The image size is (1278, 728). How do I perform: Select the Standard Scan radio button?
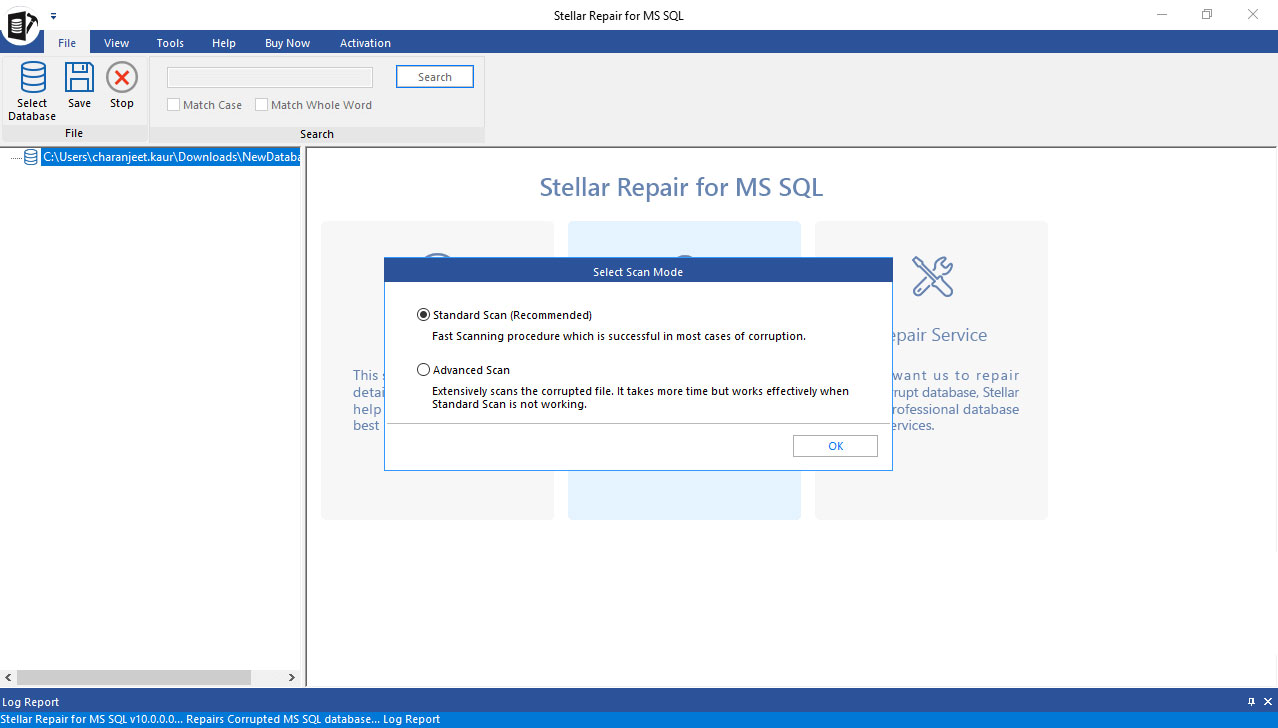(424, 315)
